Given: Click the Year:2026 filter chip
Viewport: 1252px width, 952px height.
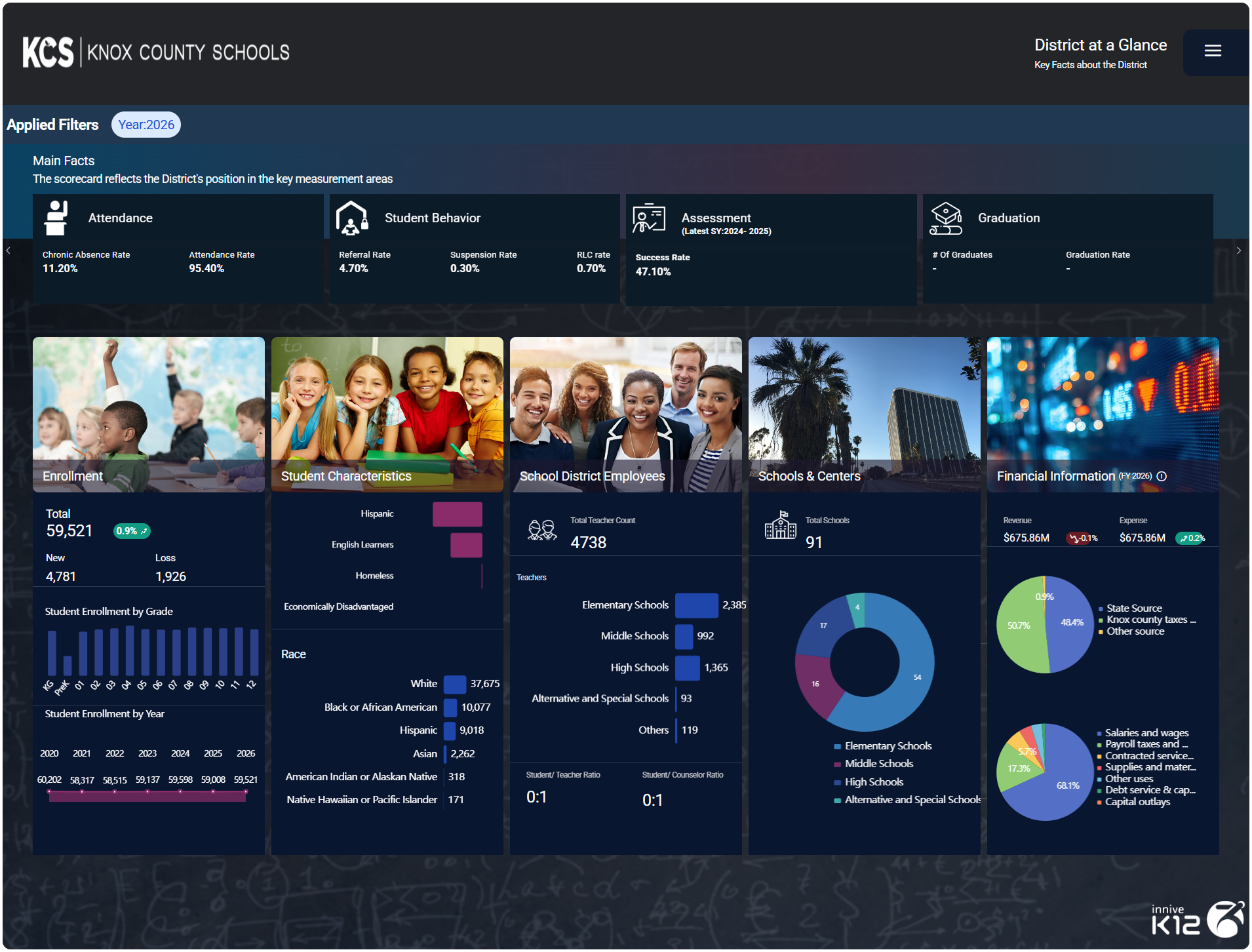Looking at the screenshot, I should (146, 125).
